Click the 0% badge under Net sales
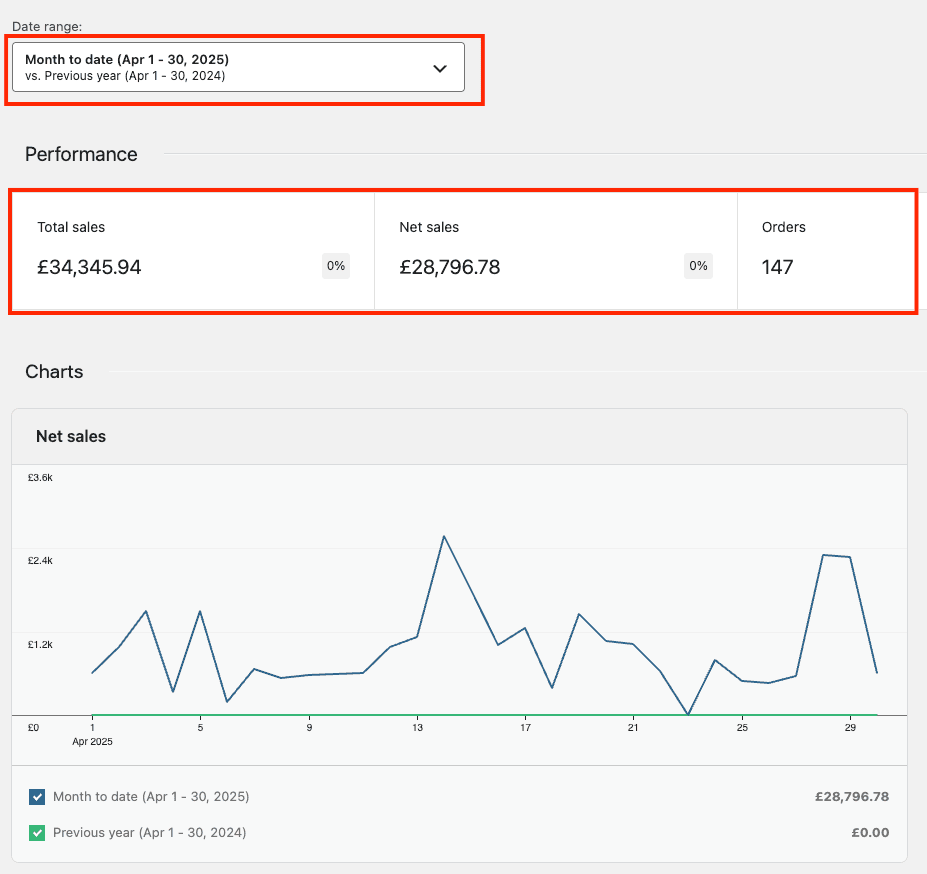This screenshot has height=874, width=927. click(x=698, y=266)
